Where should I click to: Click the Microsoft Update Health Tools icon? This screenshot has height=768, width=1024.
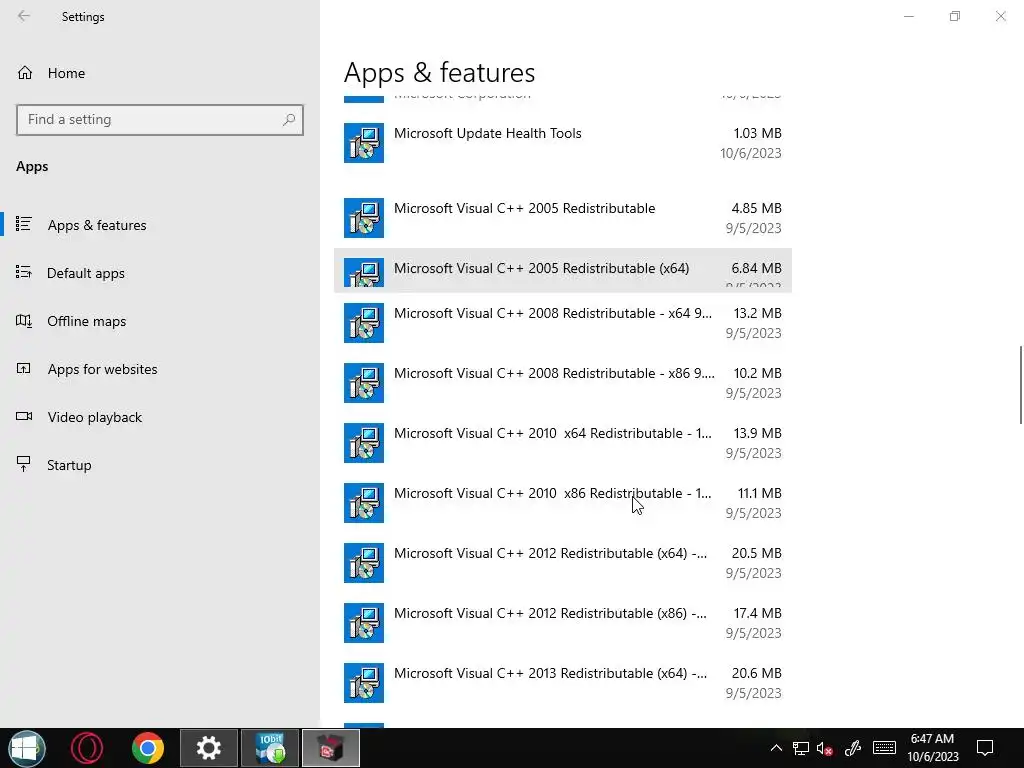click(364, 143)
